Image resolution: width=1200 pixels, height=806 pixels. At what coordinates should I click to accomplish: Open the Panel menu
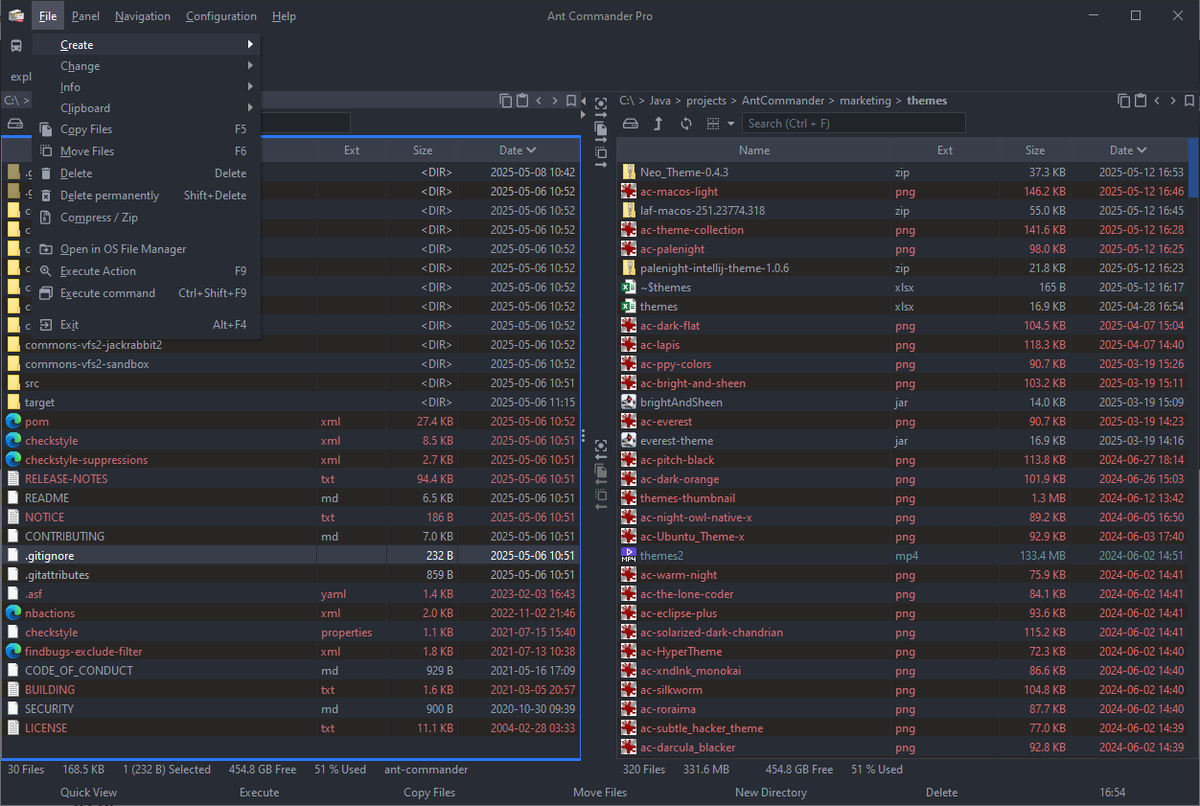[86, 16]
